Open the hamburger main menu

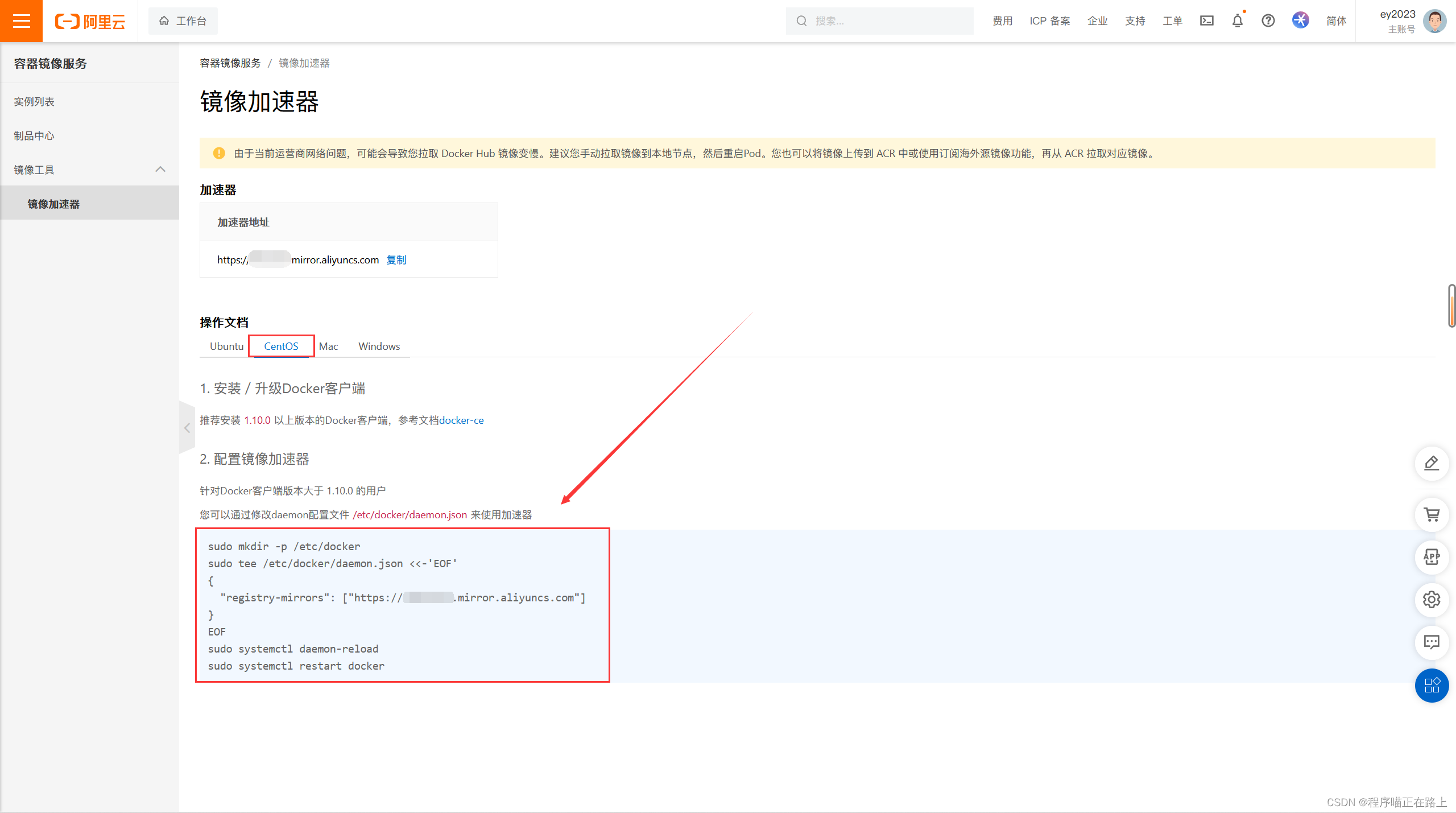(21, 21)
